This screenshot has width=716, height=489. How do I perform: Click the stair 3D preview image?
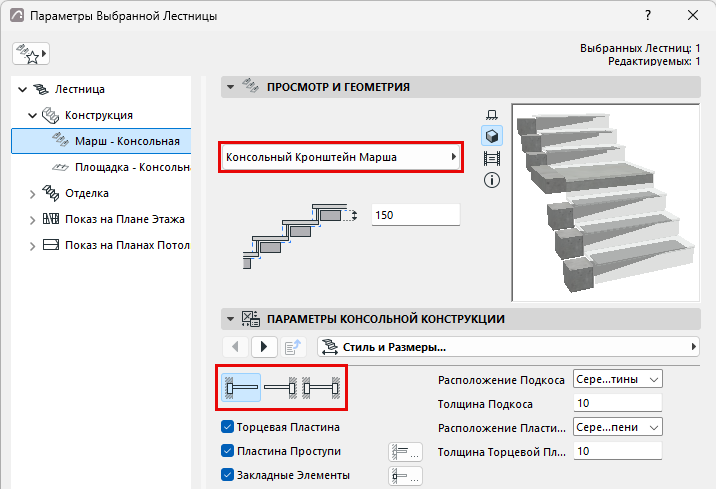[x=605, y=202]
